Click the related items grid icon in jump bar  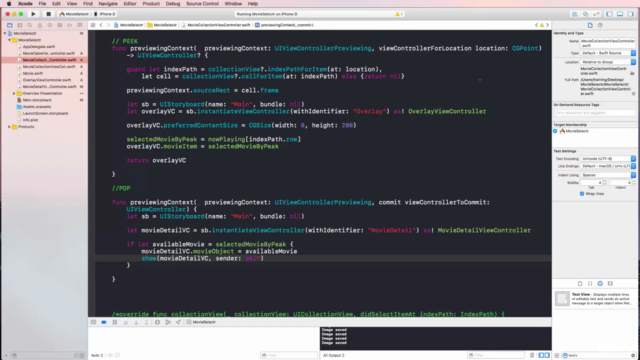(93, 25)
